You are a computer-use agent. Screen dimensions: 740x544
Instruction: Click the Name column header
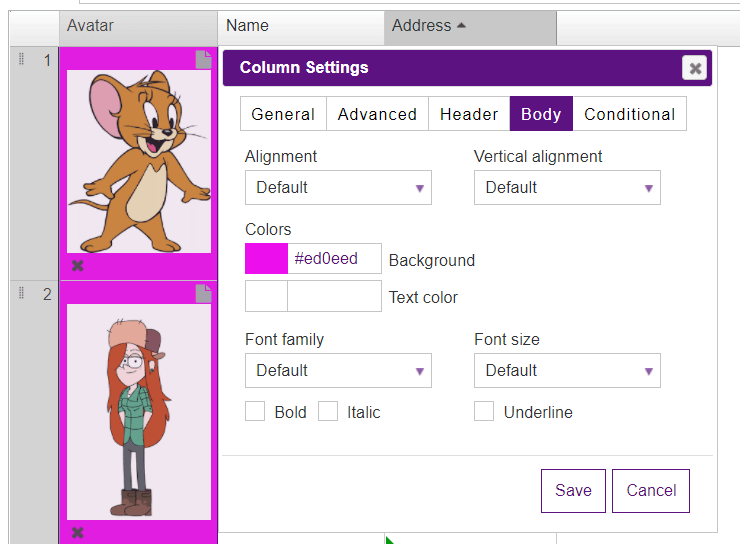[x=301, y=28]
